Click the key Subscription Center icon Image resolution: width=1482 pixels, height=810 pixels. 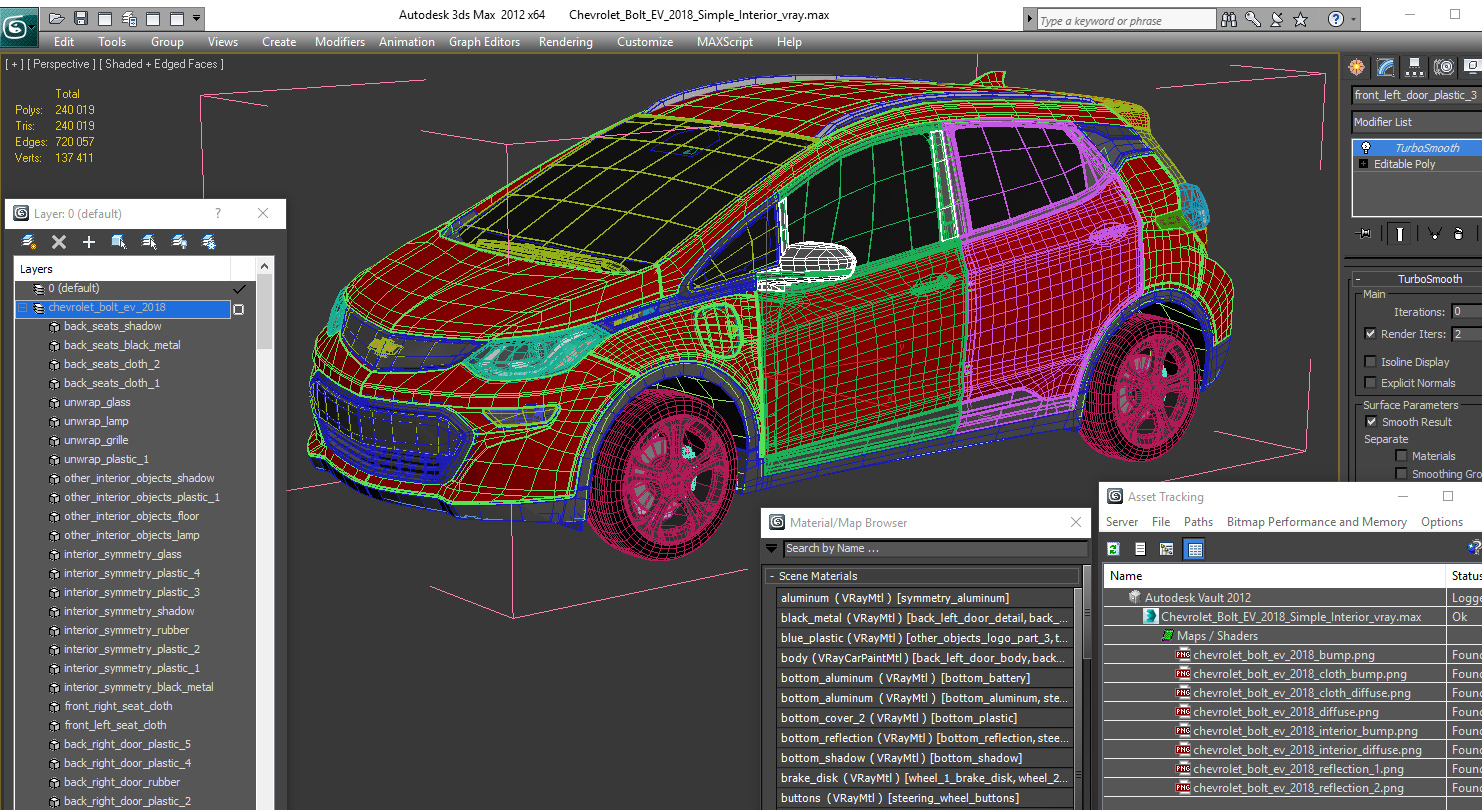pyautogui.click(x=1252, y=19)
